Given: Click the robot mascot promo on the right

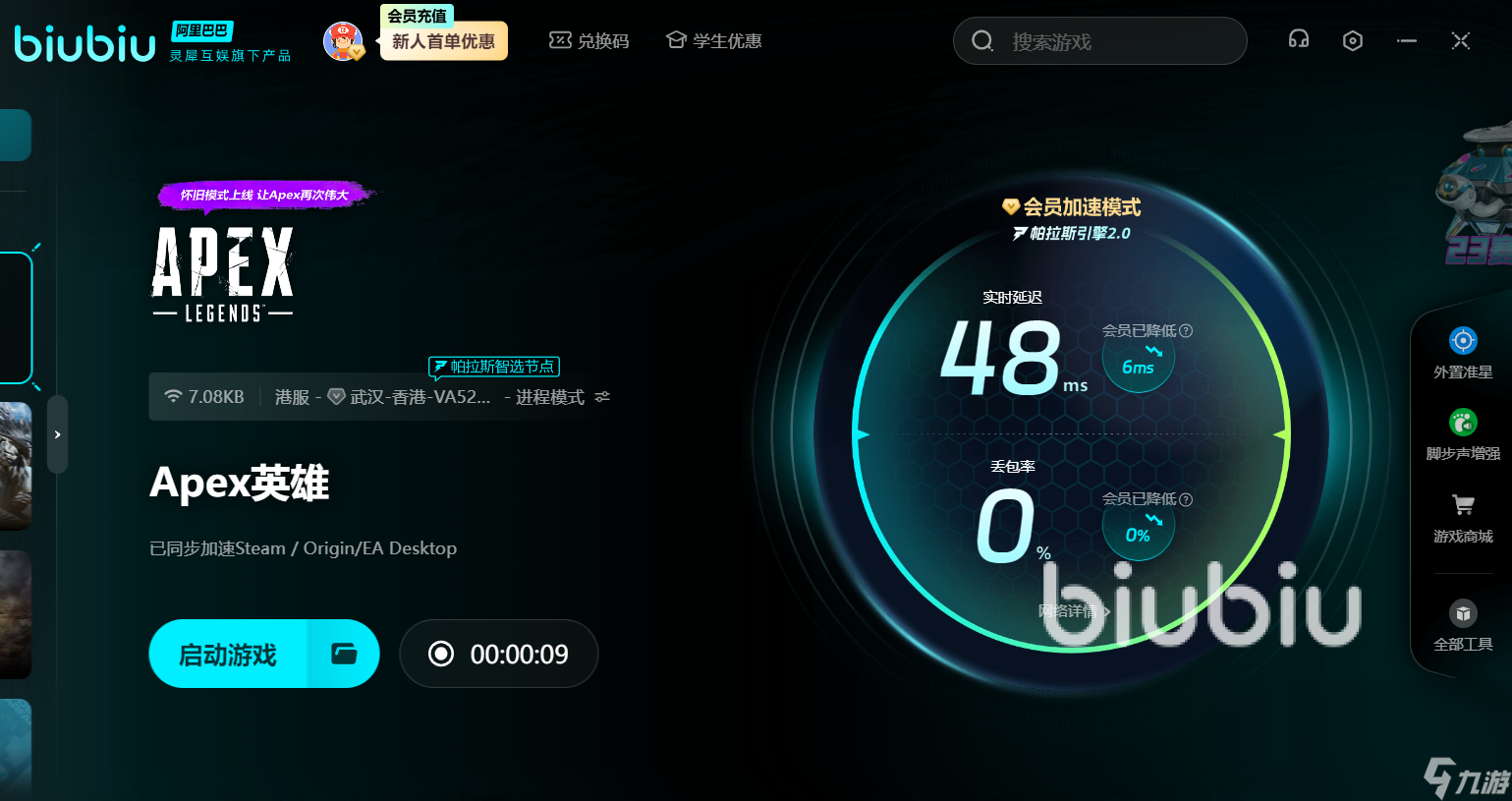Looking at the screenshot, I should point(1475,193).
